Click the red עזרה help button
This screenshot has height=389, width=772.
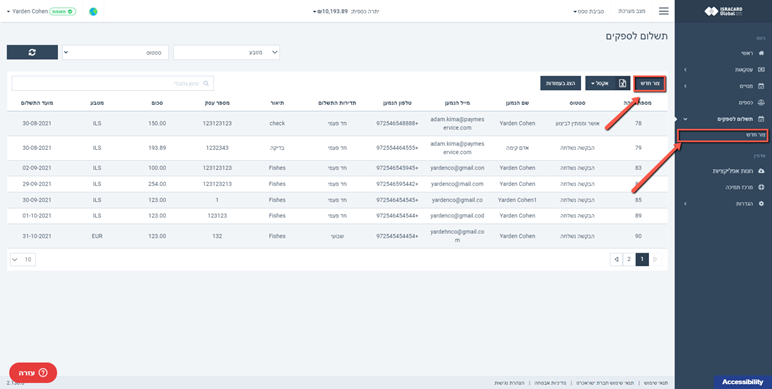coord(33,372)
